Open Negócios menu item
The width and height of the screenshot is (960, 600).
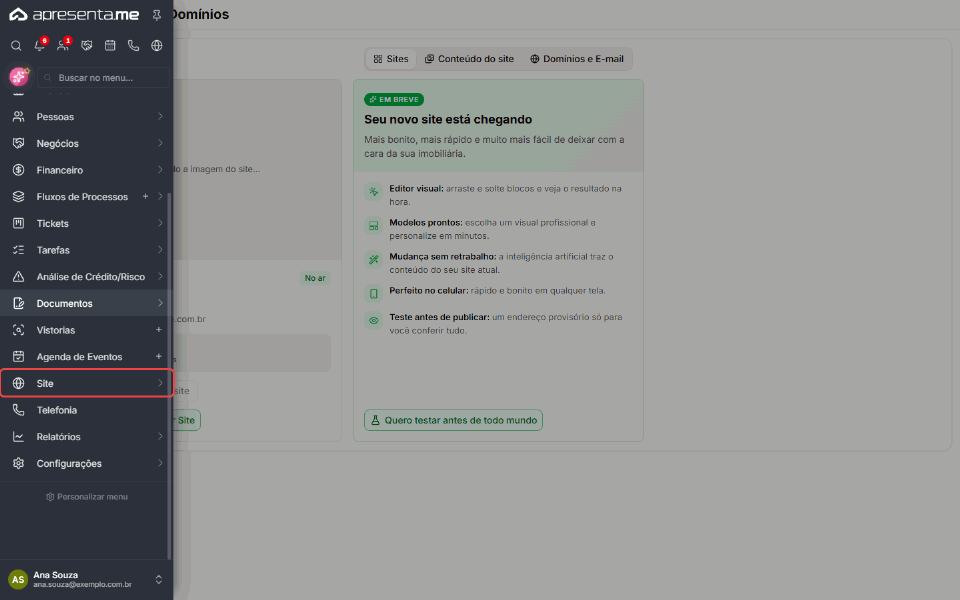click(x=86, y=143)
